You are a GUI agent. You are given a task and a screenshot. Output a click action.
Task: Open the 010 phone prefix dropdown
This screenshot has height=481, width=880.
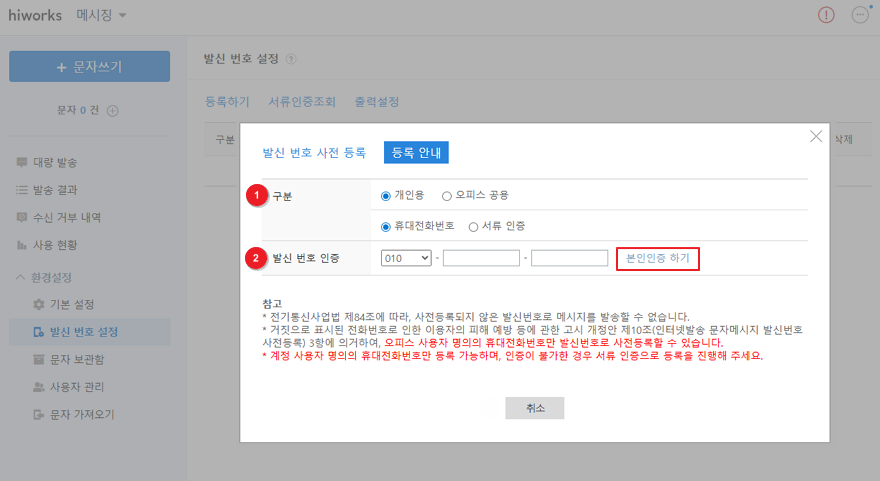tap(406, 258)
